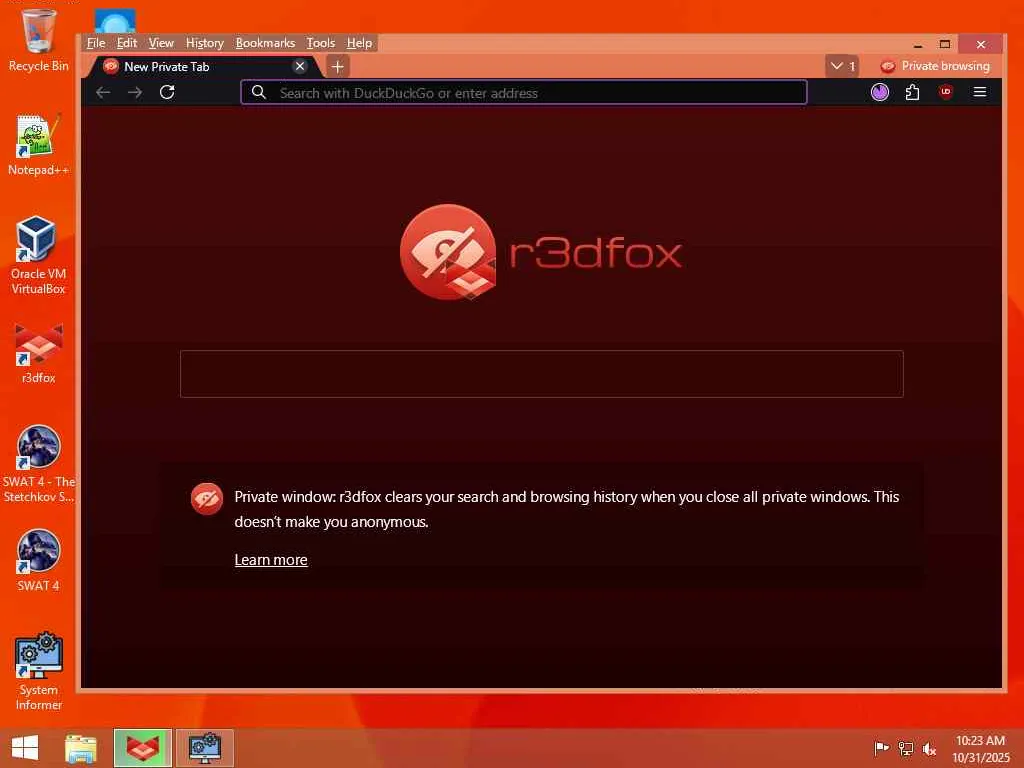Select the New Private Tab tab
Screen dimensions: 1024x768
click(x=204, y=67)
